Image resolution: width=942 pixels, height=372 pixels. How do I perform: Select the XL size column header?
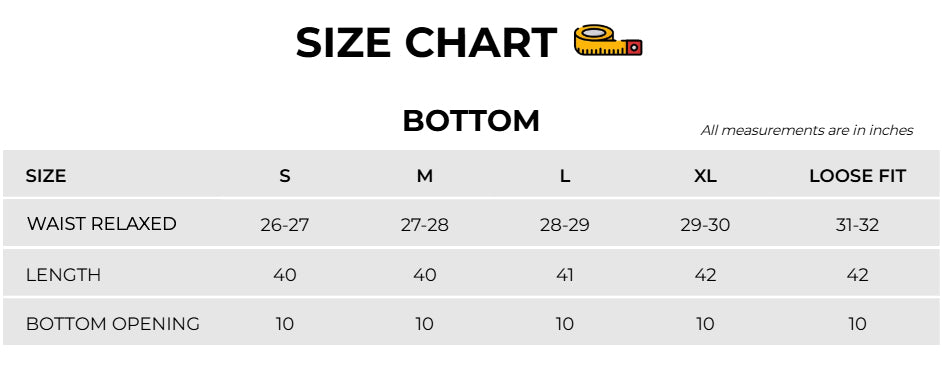tap(705, 176)
